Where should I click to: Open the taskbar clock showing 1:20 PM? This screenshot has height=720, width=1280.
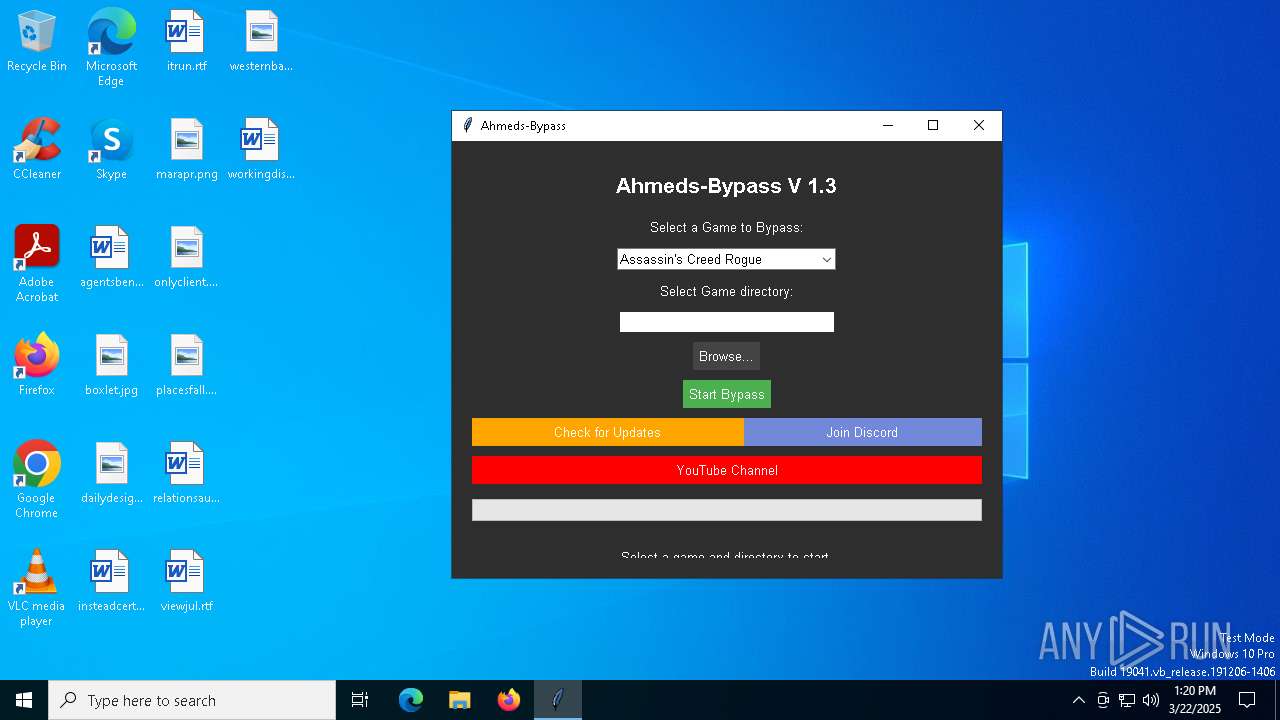pyautogui.click(x=1195, y=700)
